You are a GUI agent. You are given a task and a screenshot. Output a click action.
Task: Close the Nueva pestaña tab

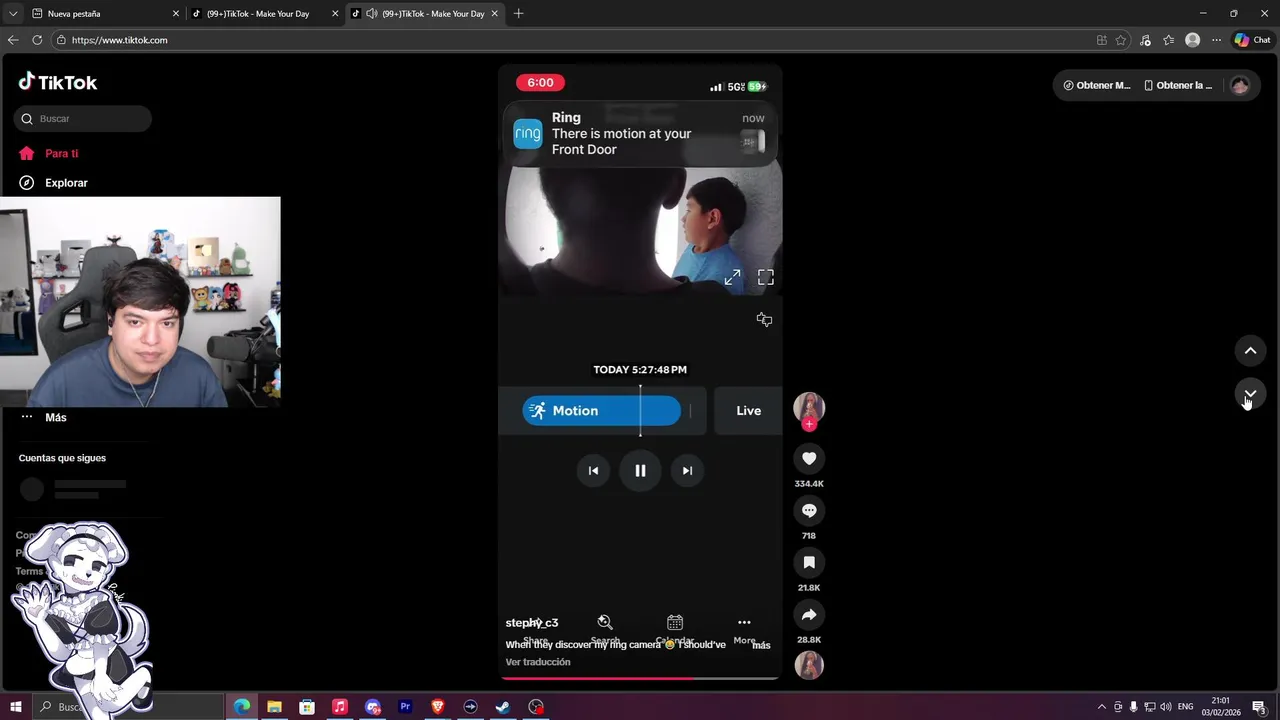pos(176,14)
